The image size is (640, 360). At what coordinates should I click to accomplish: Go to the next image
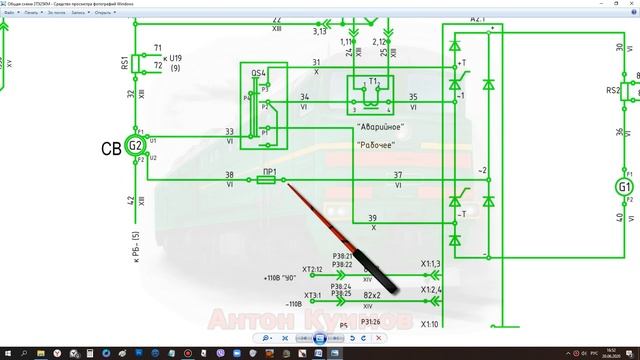[x=336, y=338]
